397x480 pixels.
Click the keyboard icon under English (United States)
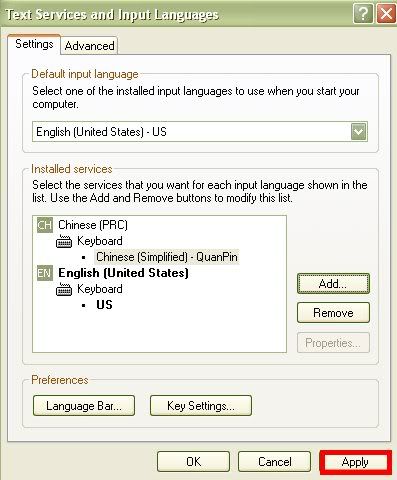point(64,289)
